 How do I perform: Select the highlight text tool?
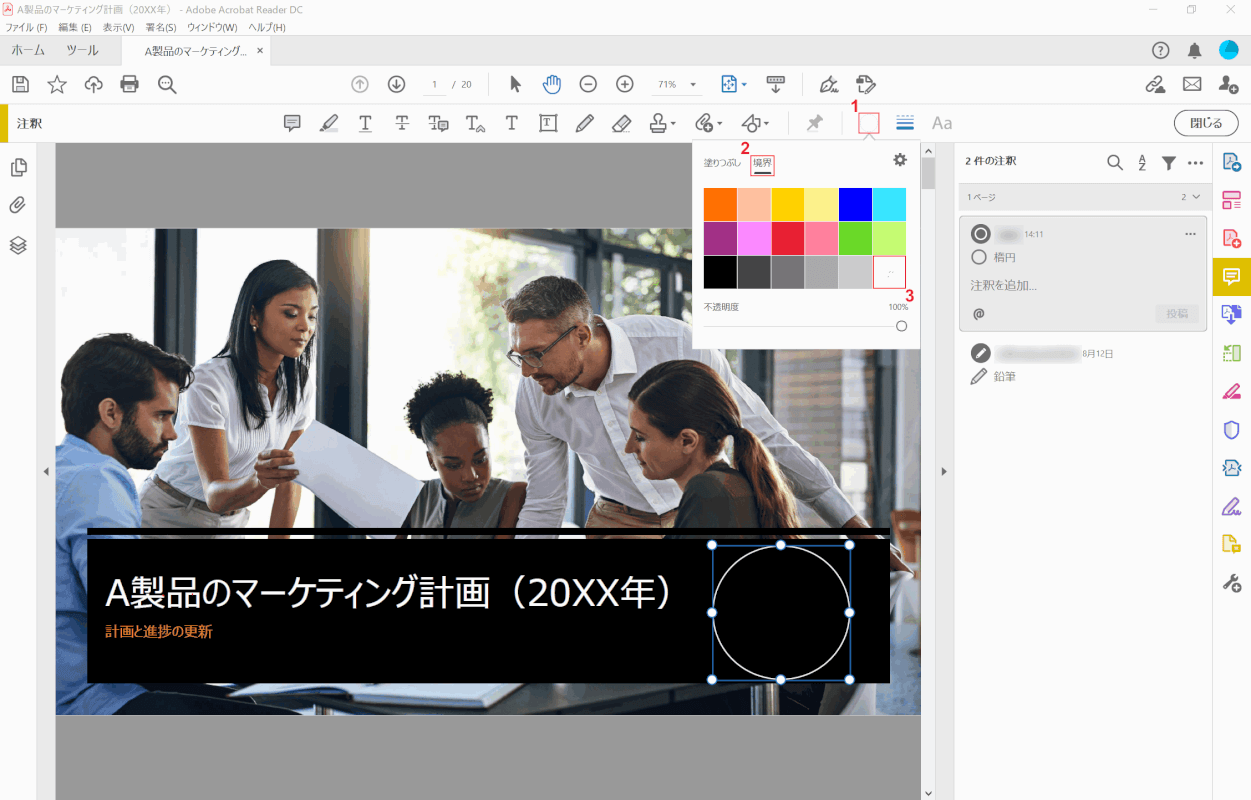[329, 123]
